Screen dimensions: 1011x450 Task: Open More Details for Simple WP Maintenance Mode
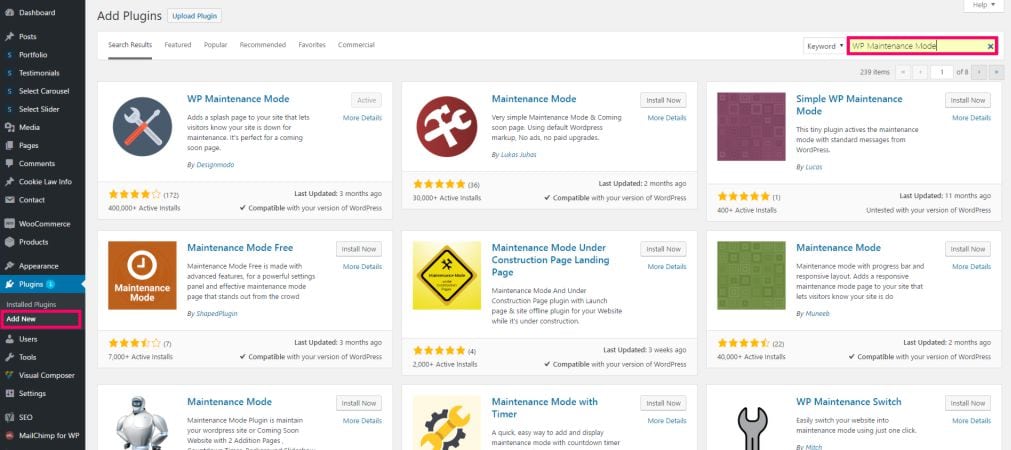[972, 118]
